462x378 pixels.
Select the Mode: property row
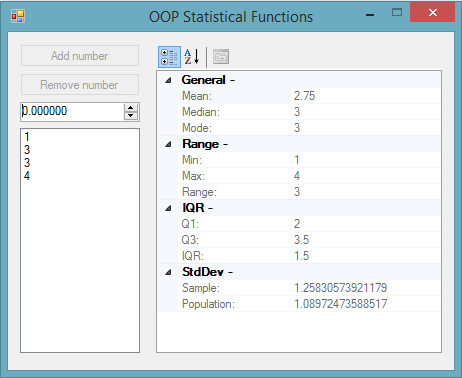click(x=309, y=128)
